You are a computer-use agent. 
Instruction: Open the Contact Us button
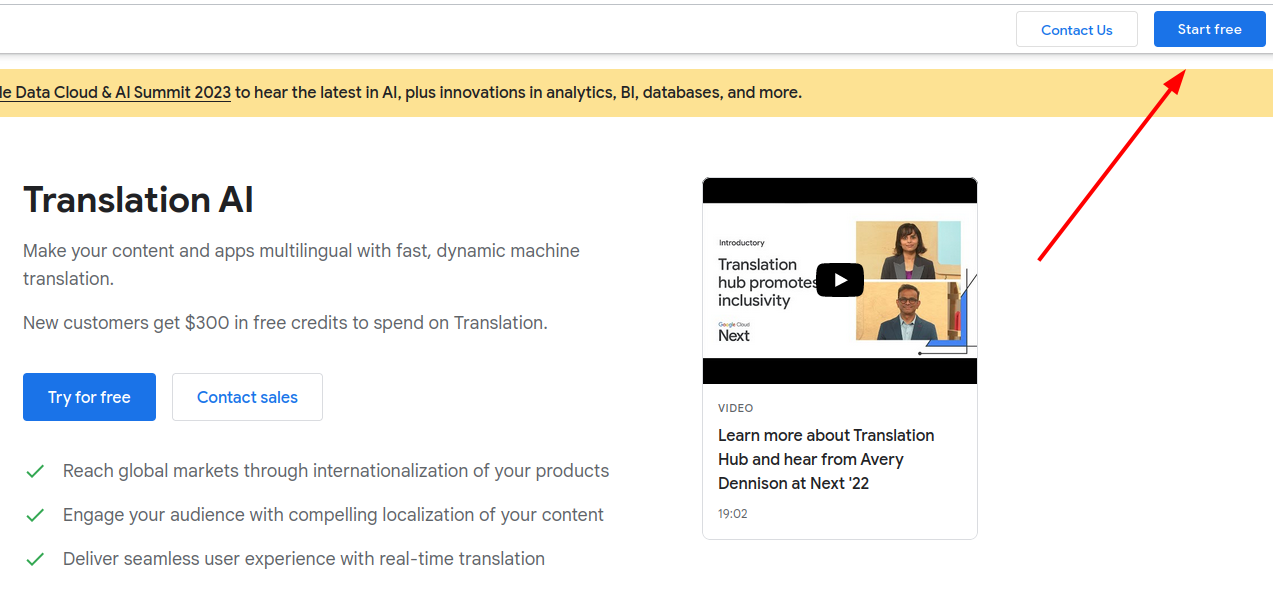tap(1076, 29)
